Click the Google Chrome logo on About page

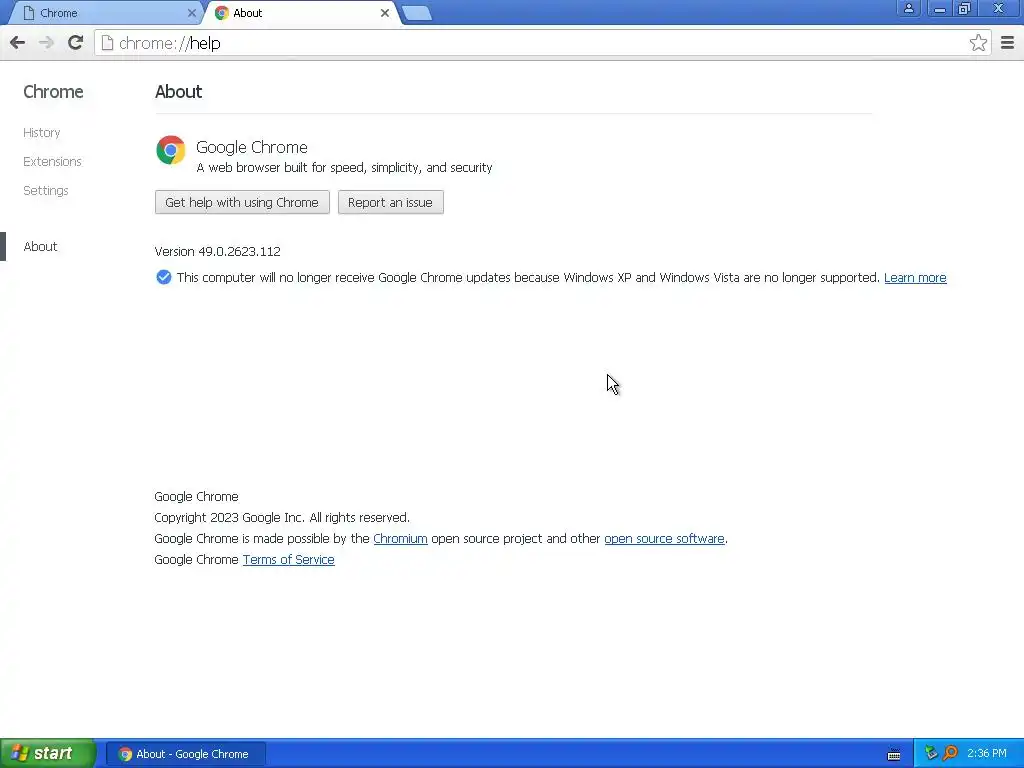170,150
